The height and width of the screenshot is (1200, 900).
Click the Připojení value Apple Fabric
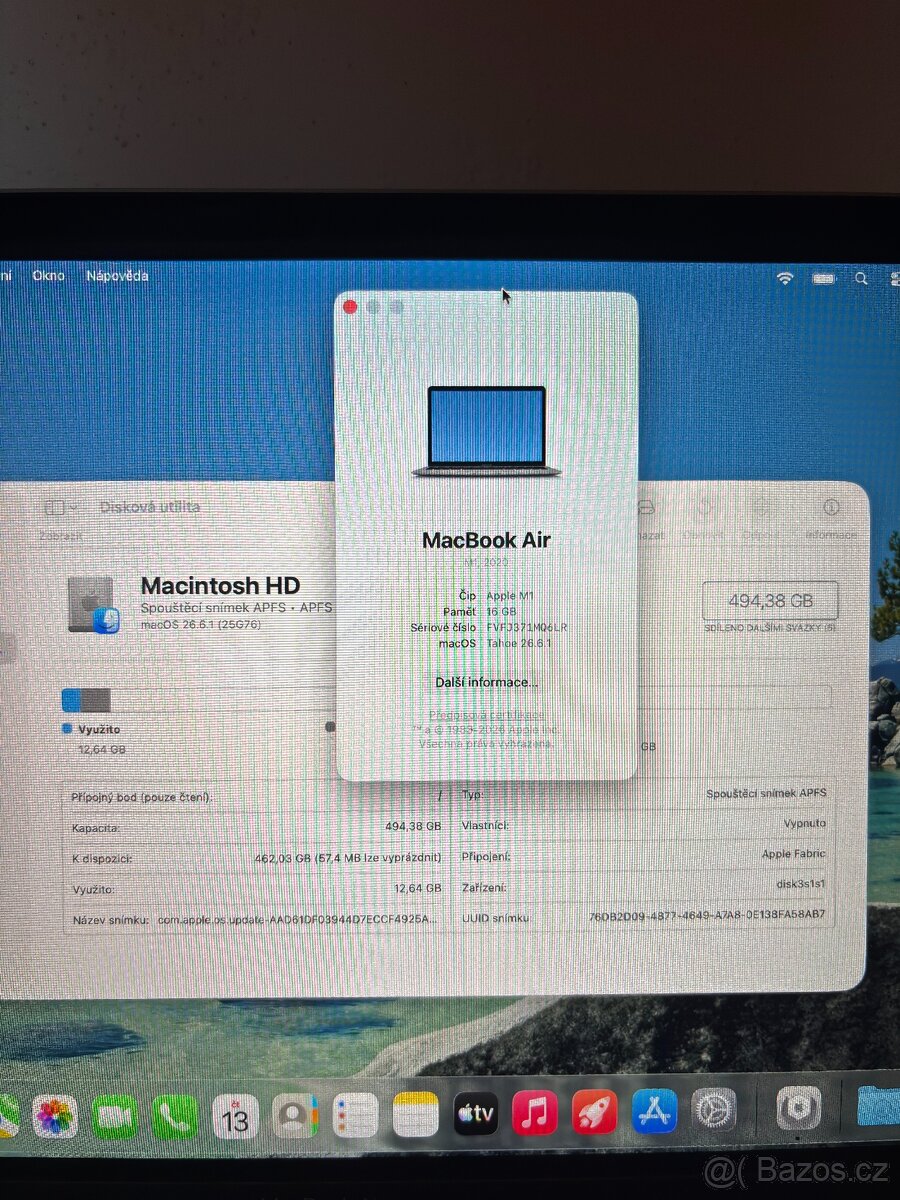[x=795, y=854]
